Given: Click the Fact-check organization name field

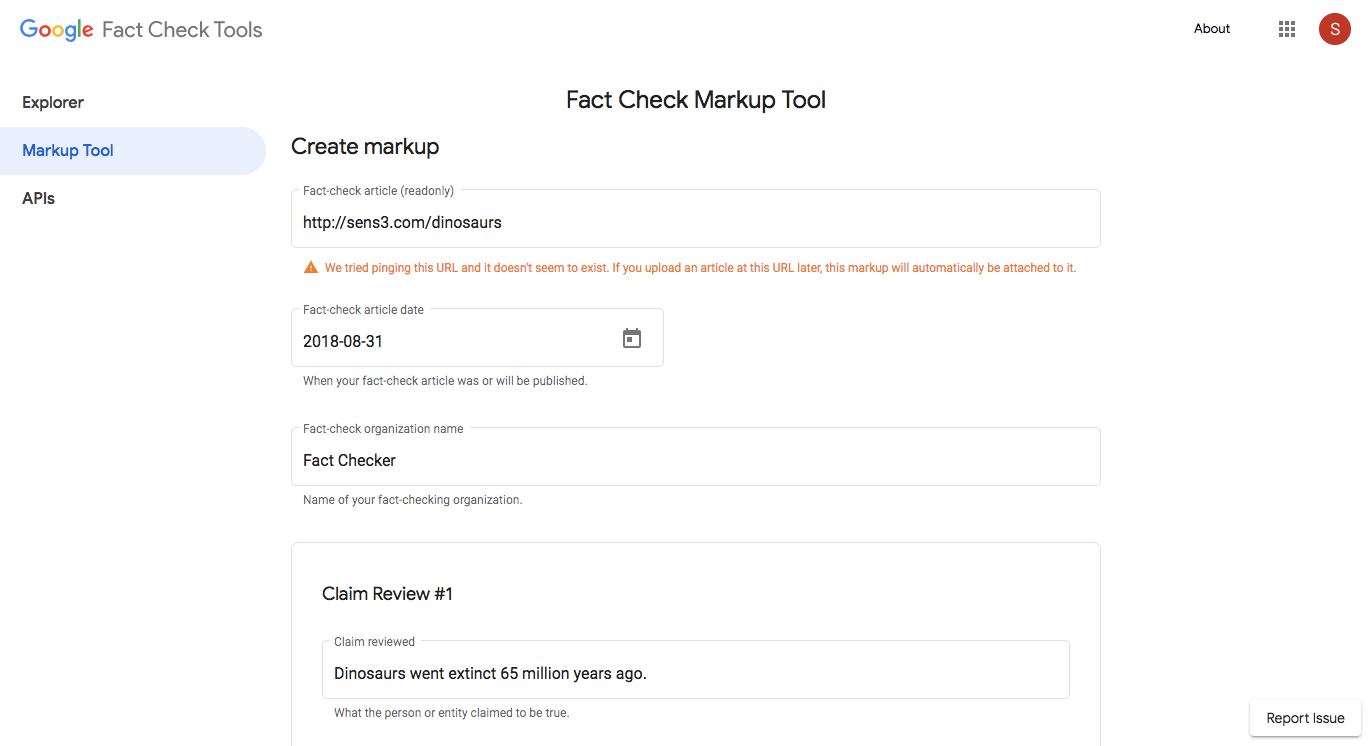Looking at the screenshot, I should point(695,460).
